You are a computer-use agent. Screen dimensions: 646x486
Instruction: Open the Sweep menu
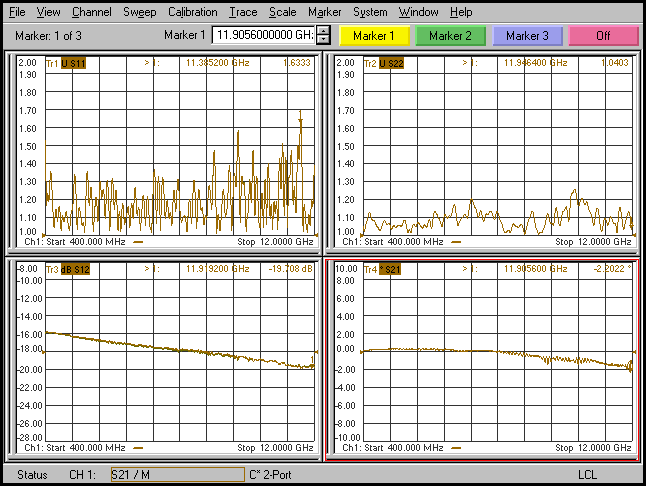click(139, 12)
